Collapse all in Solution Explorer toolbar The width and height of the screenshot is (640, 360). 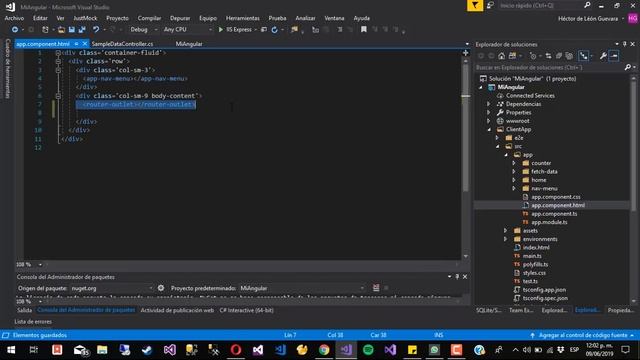click(559, 56)
